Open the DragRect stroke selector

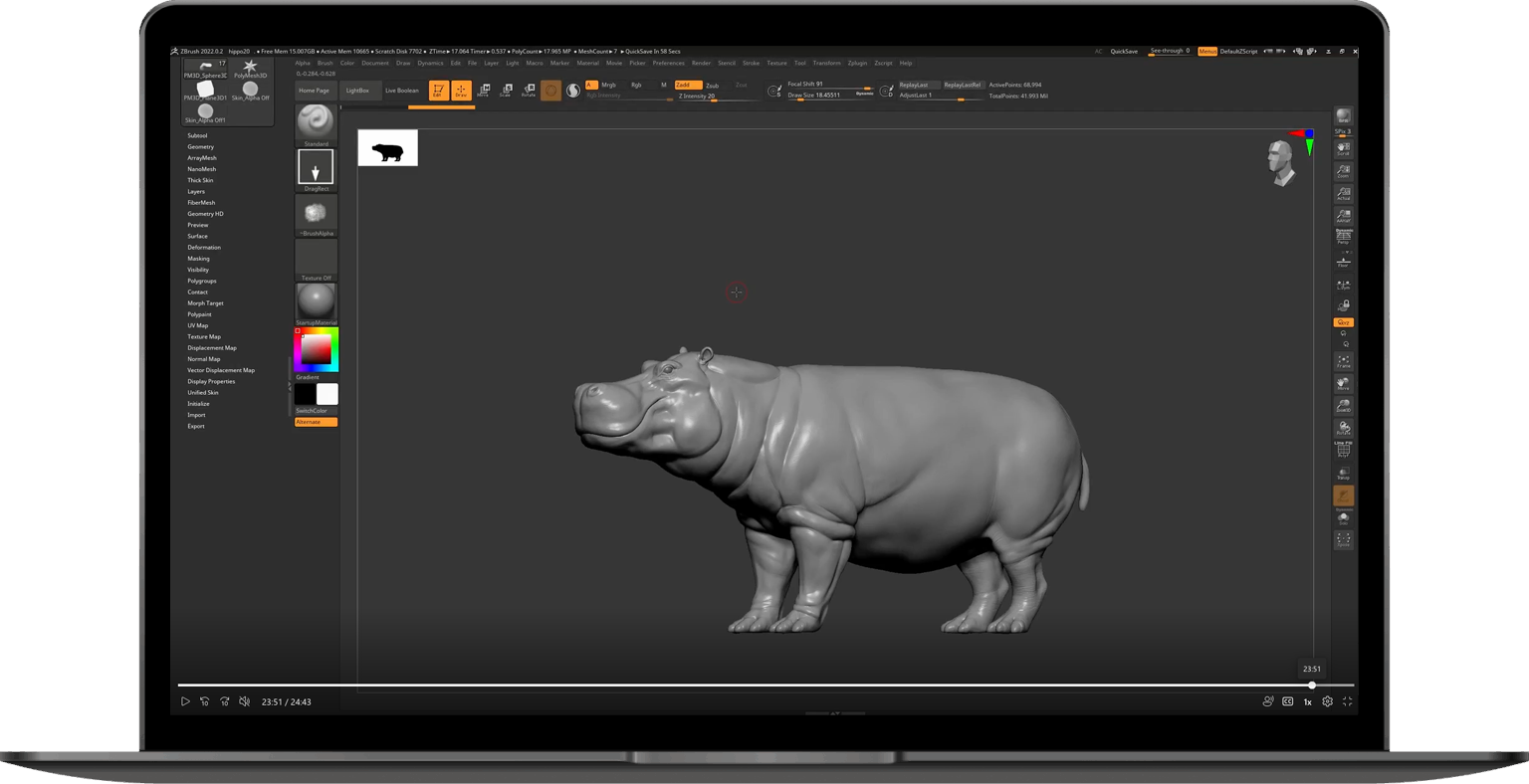(316, 168)
